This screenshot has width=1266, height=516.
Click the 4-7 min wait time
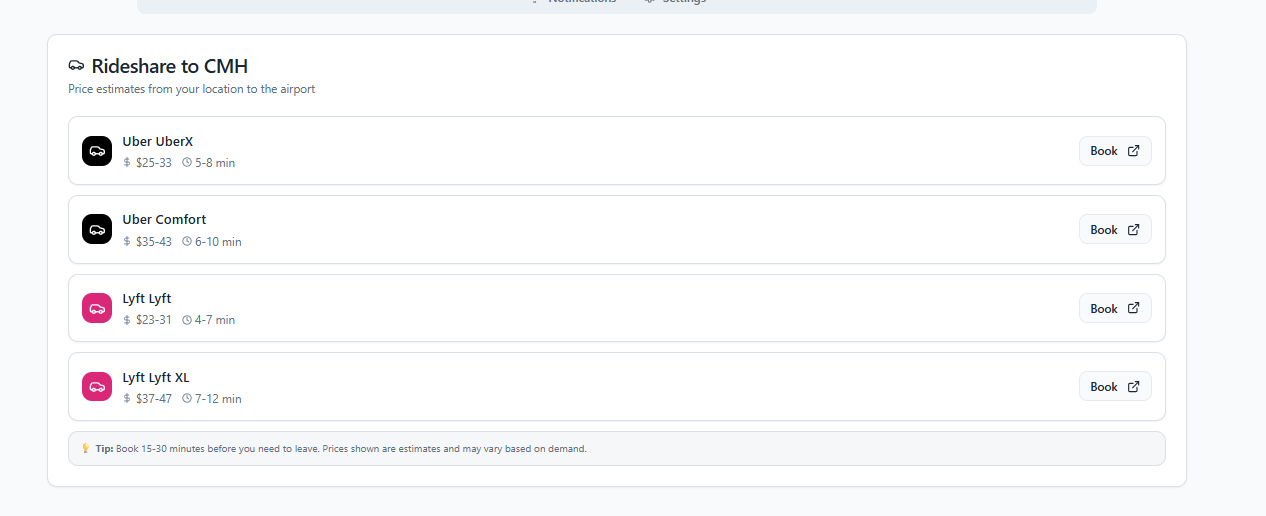pos(215,320)
